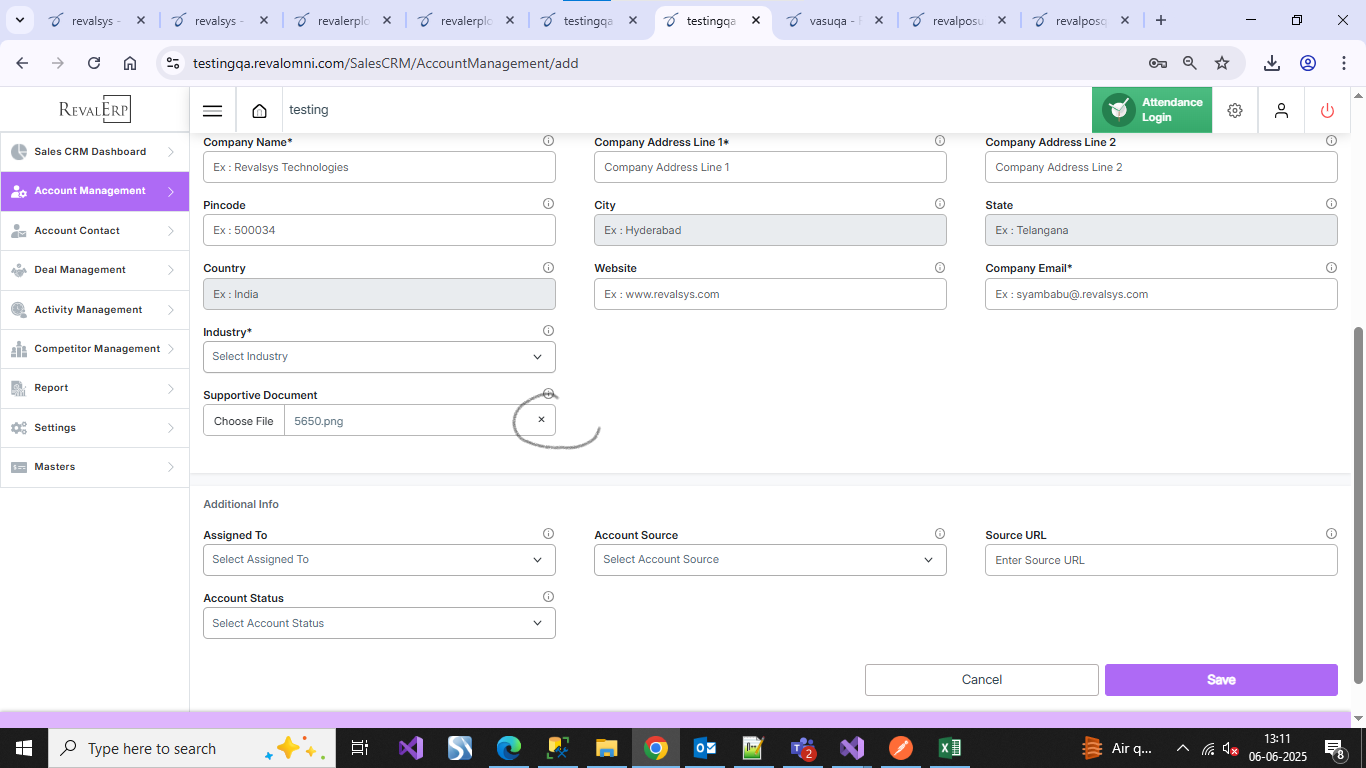Focus the Company Name input field

pyautogui.click(x=379, y=167)
